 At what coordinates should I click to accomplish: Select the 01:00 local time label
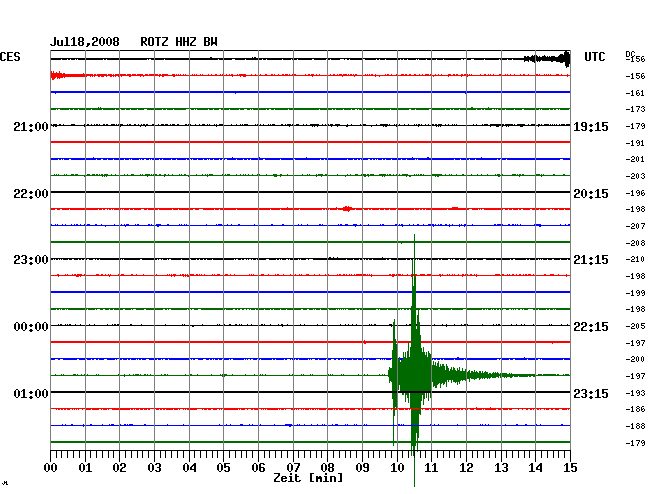pos(31,393)
